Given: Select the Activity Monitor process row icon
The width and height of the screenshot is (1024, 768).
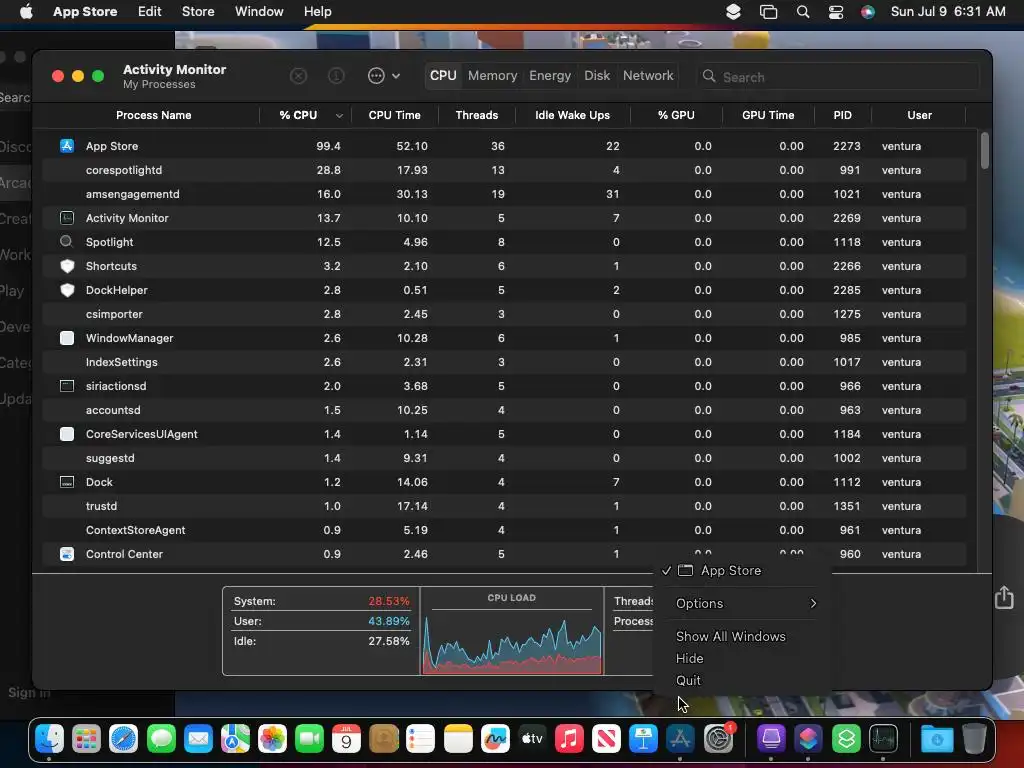Looking at the screenshot, I should (67, 217).
